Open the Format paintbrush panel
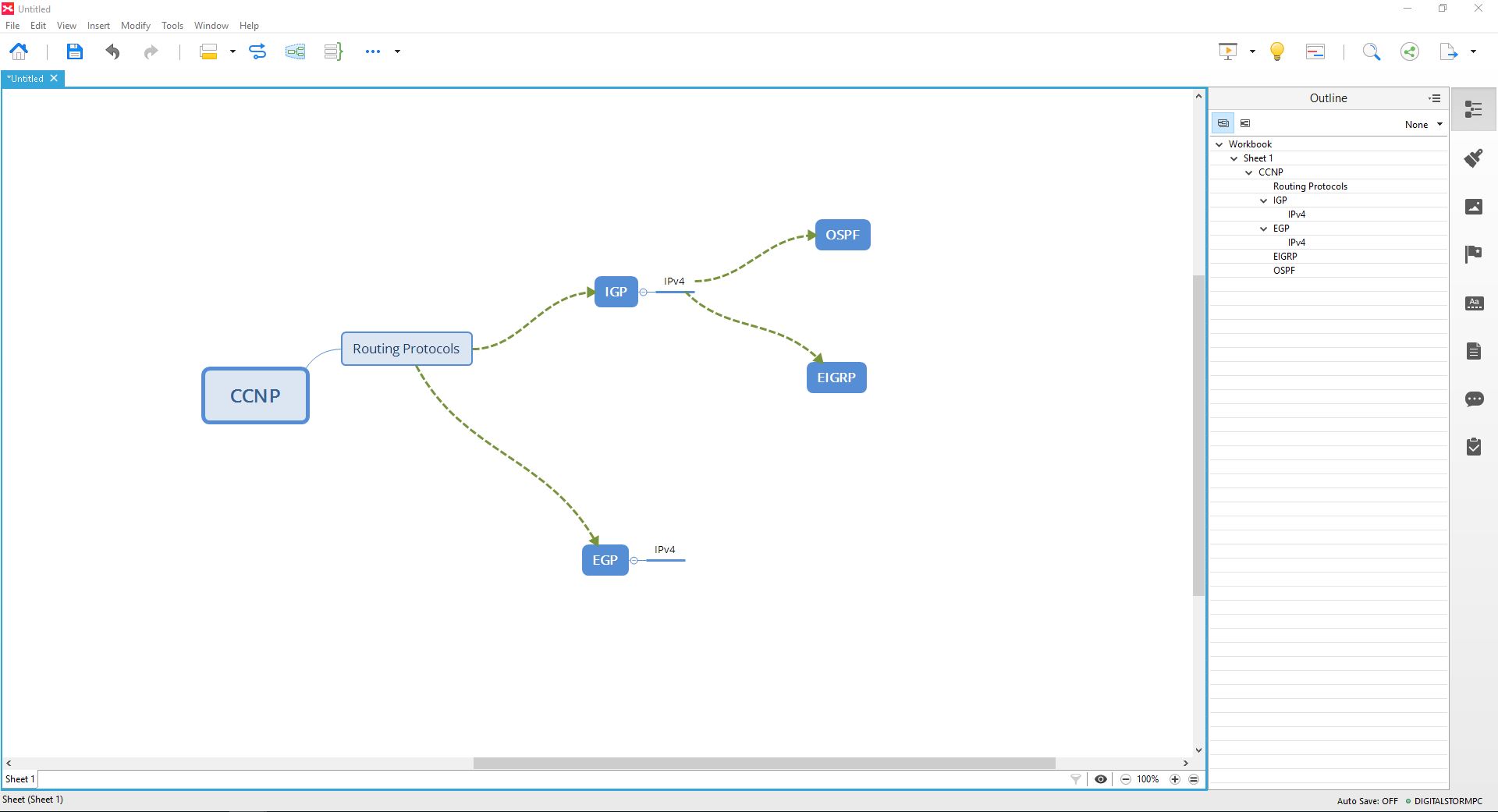The image size is (1498, 812). pos(1473,158)
